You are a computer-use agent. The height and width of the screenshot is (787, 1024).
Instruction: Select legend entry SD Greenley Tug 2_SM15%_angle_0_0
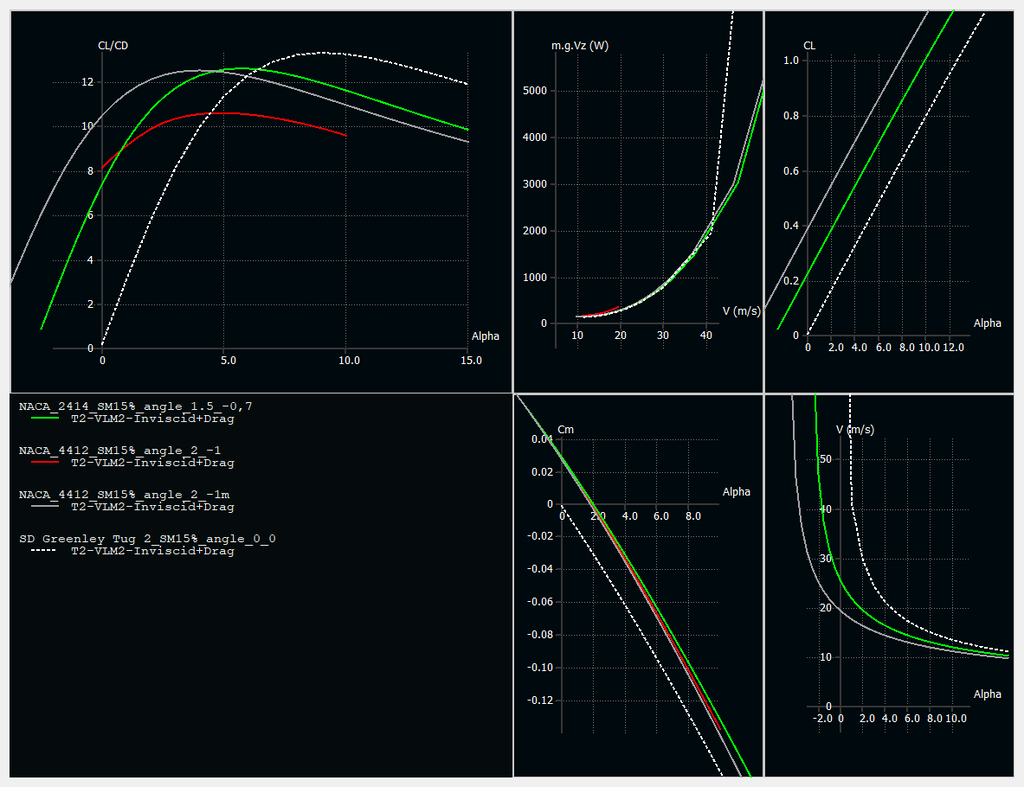(147, 538)
